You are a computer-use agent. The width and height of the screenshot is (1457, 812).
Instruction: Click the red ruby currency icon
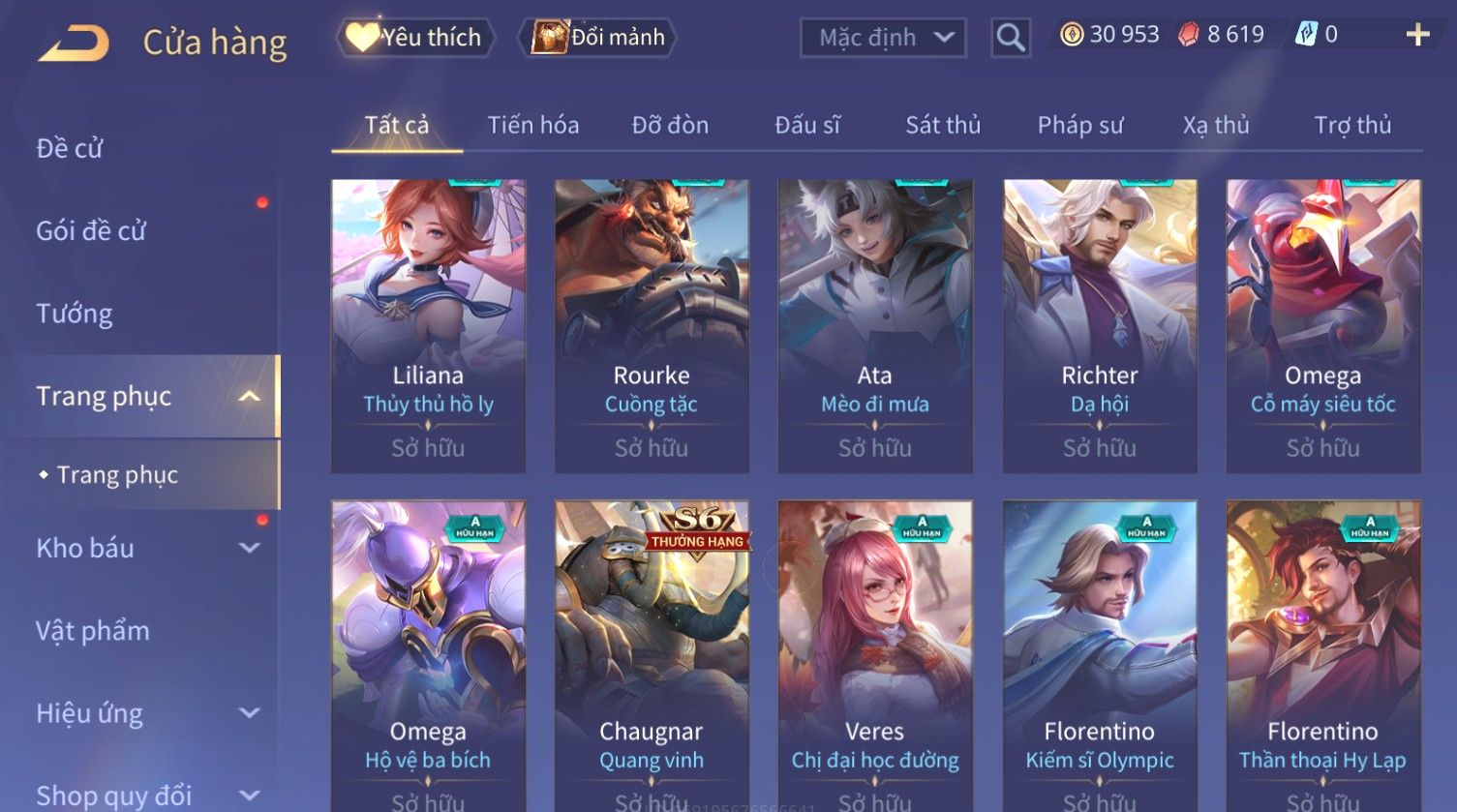pos(1189,35)
